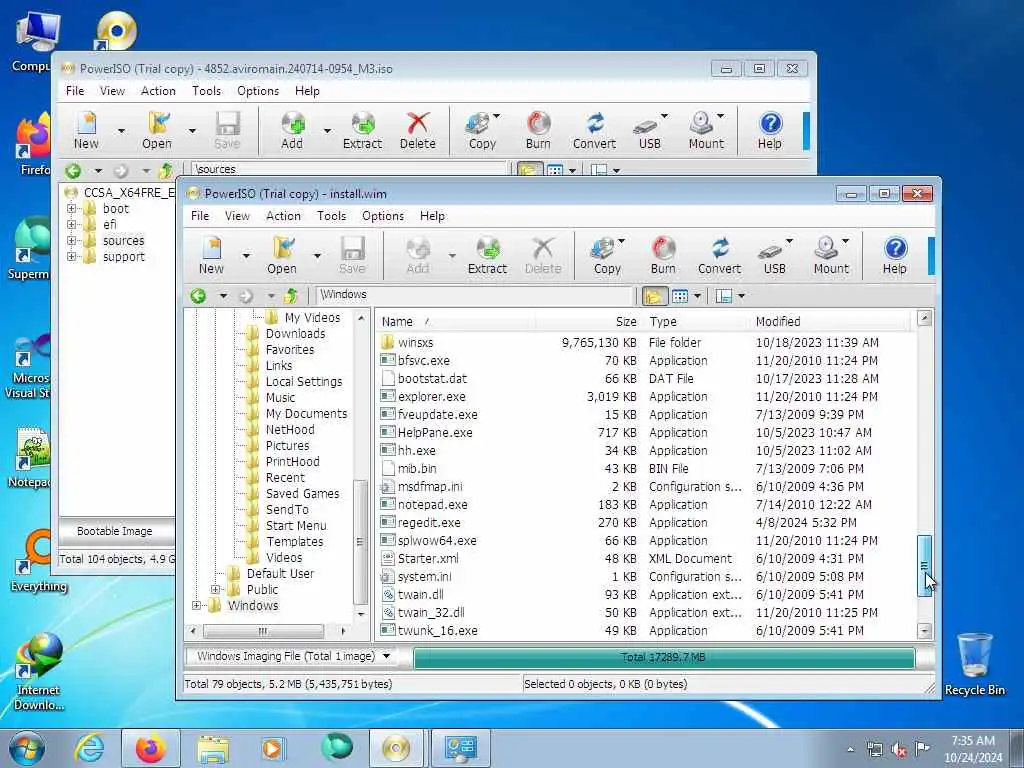The image size is (1024, 768).
Task: Expand the Public folder in install.wim tree
Action: point(216,590)
